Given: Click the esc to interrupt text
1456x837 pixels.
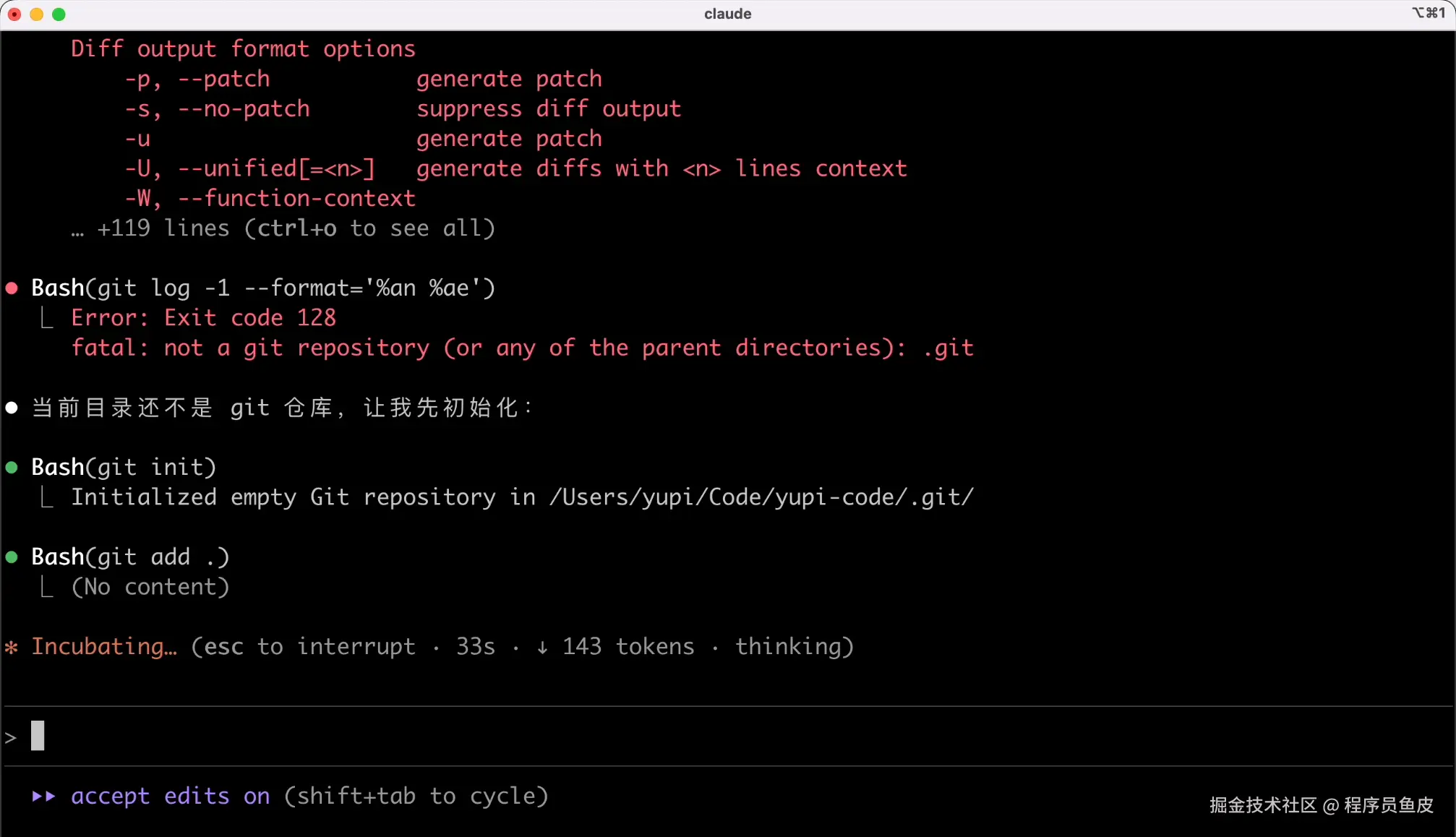Looking at the screenshot, I should 309,646.
